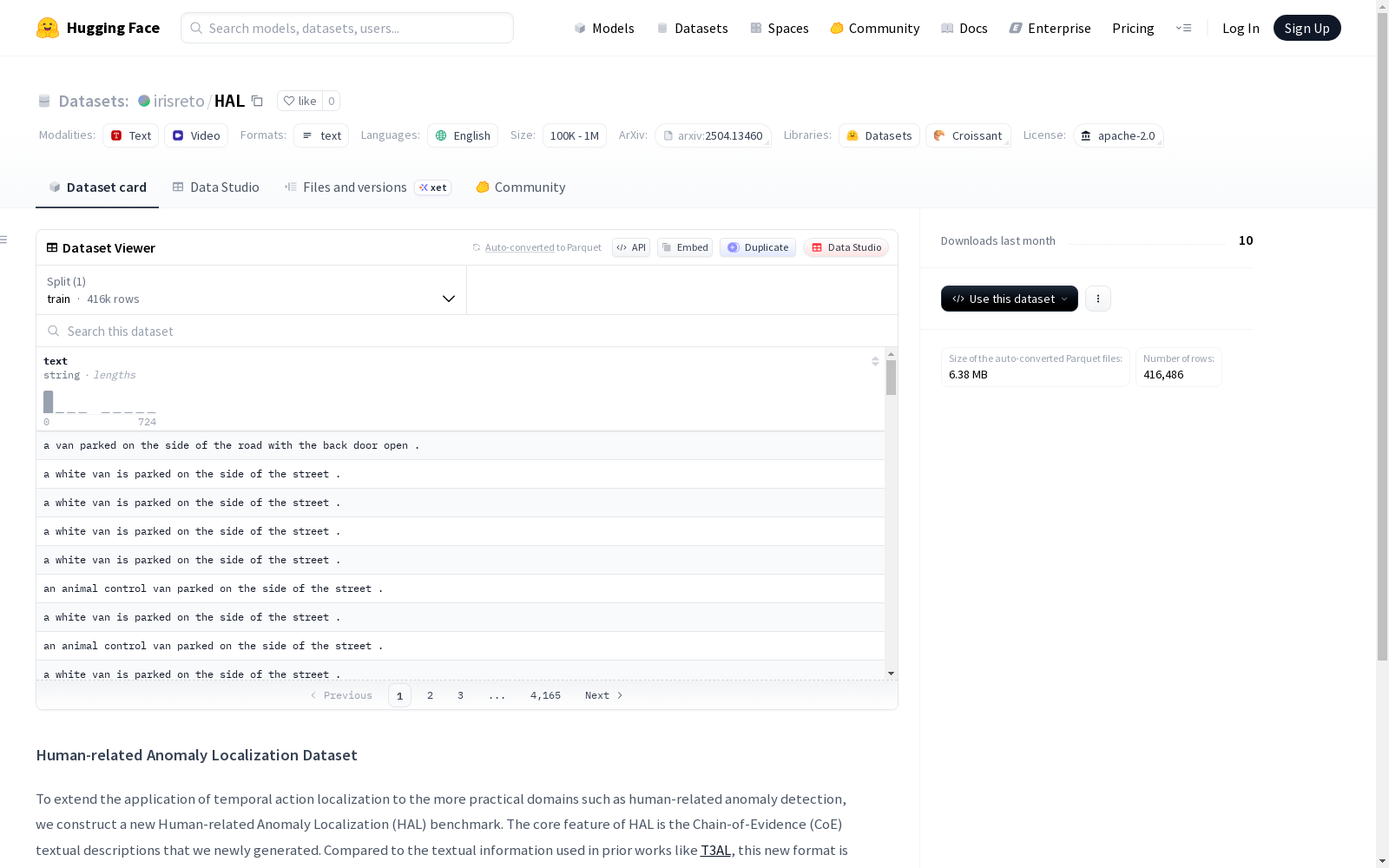Viewport: 1389px width, 868px height.
Task: Click the irisreto author link
Action: [x=179, y=101]
